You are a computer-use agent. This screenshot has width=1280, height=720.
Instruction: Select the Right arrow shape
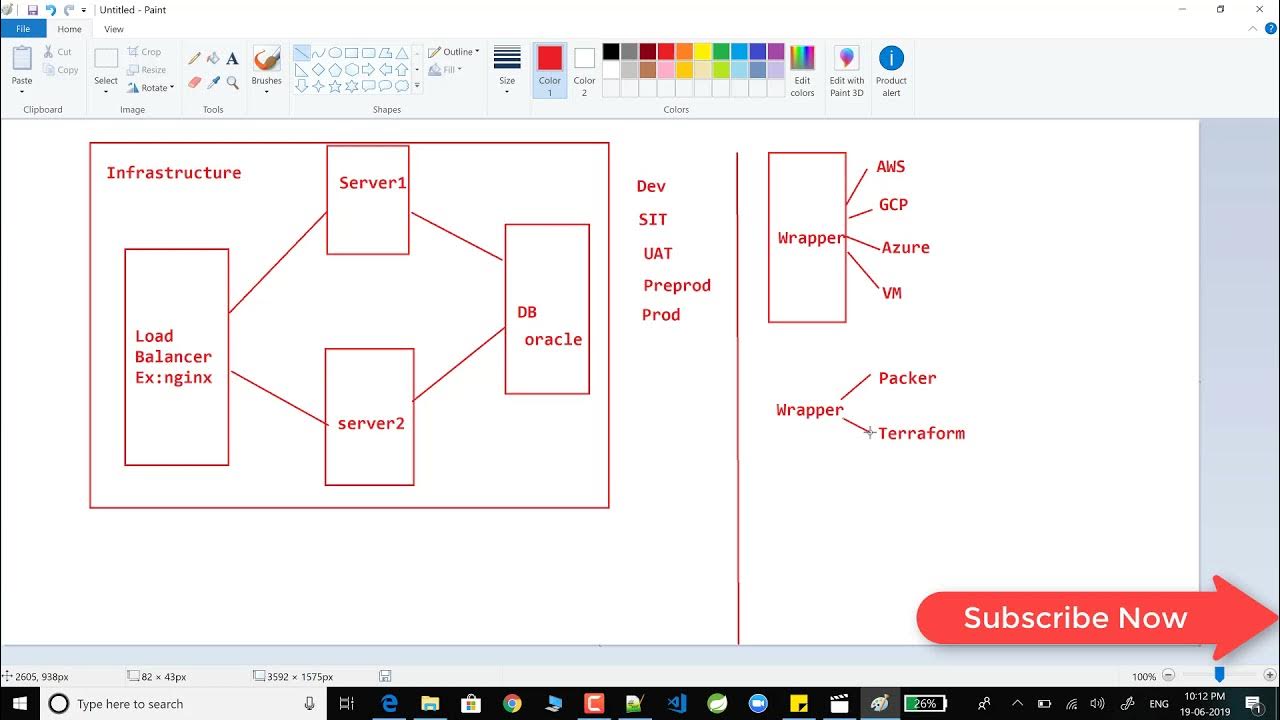(369, 70)
